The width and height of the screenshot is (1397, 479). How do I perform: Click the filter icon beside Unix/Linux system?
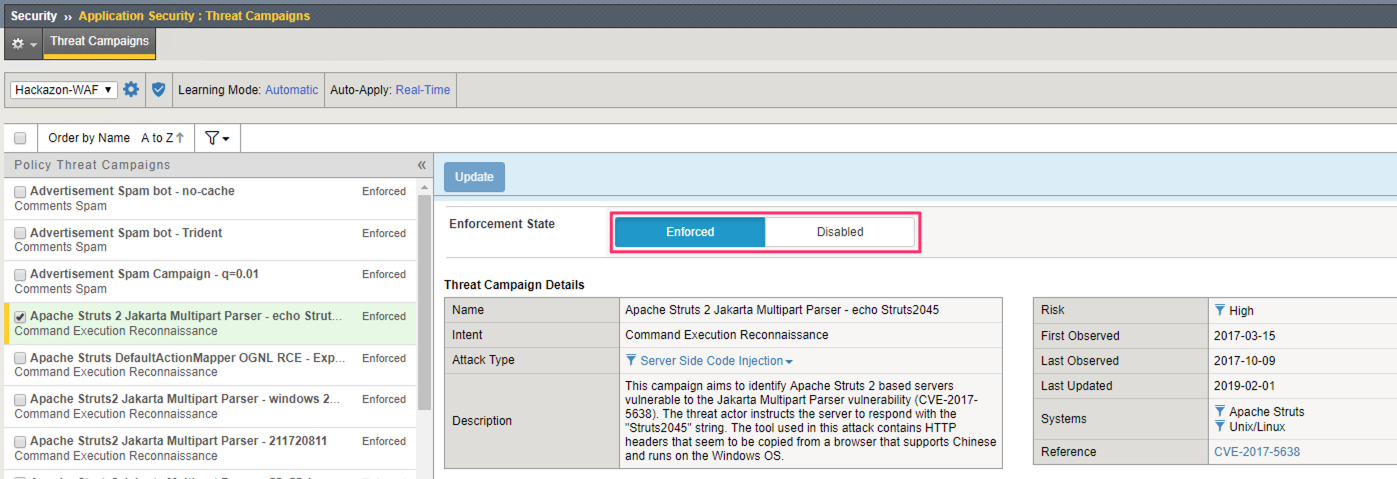[1220, 426]
